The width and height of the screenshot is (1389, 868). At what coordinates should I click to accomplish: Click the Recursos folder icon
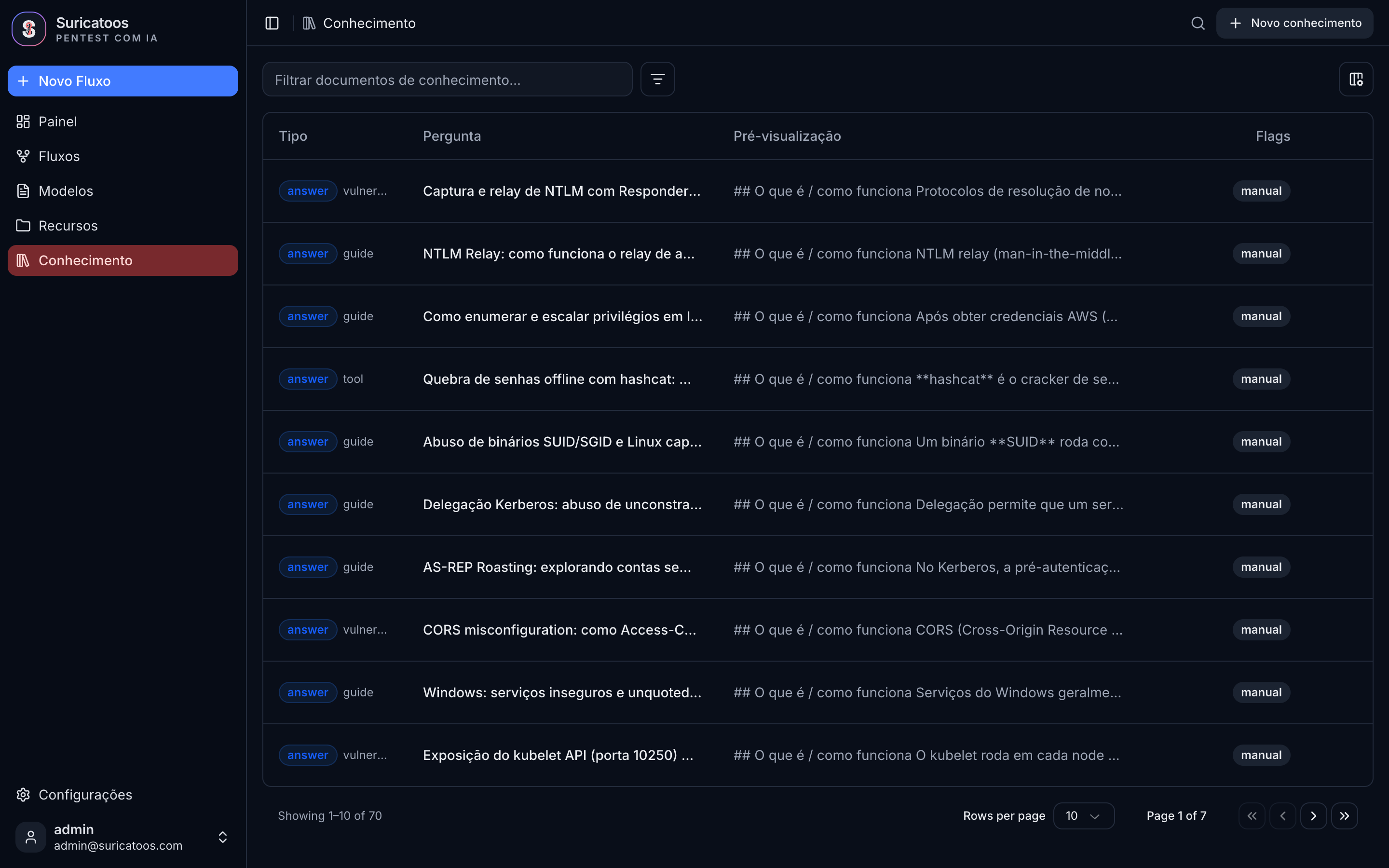23,226
